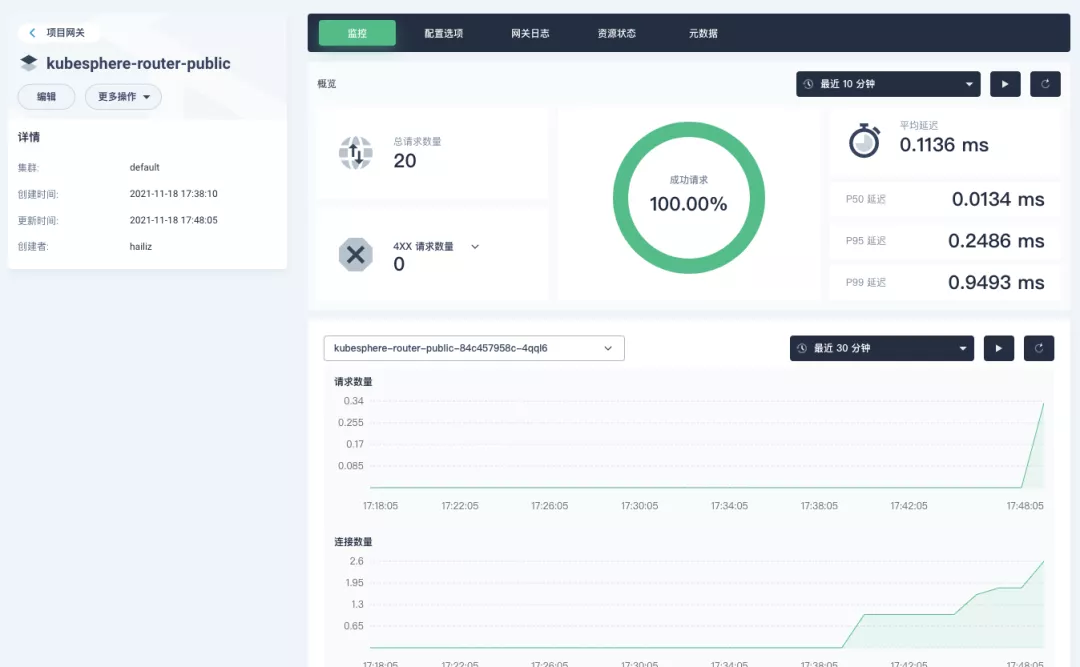The height and width of the screenshot is (667, 1080).
Task: Click the 连接数量 line chart area
Action: 707,604
